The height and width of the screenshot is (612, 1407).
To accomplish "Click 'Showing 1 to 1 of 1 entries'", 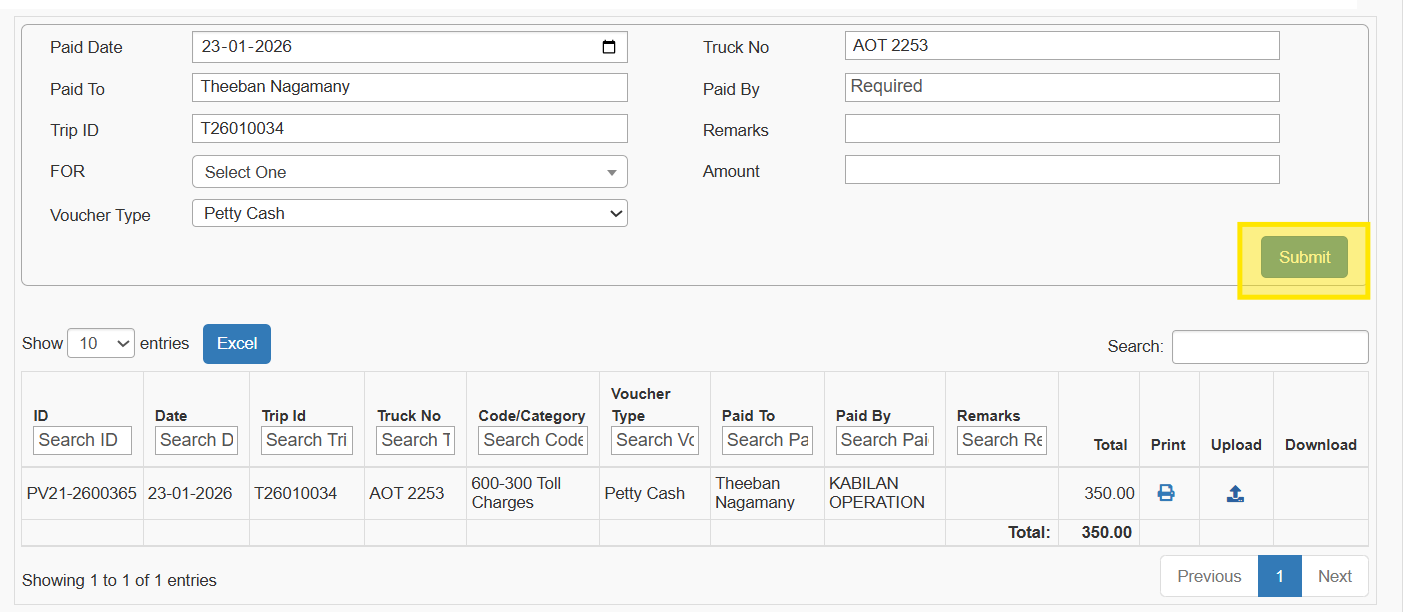I will pyautogui.click(x=119, y=580).
